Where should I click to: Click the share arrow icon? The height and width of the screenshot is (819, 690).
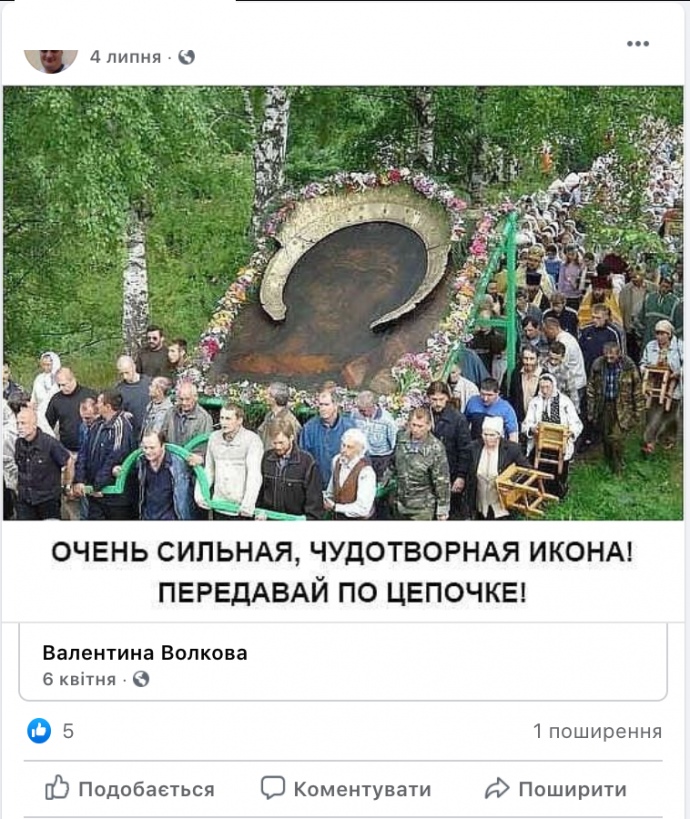coord(497,788)
